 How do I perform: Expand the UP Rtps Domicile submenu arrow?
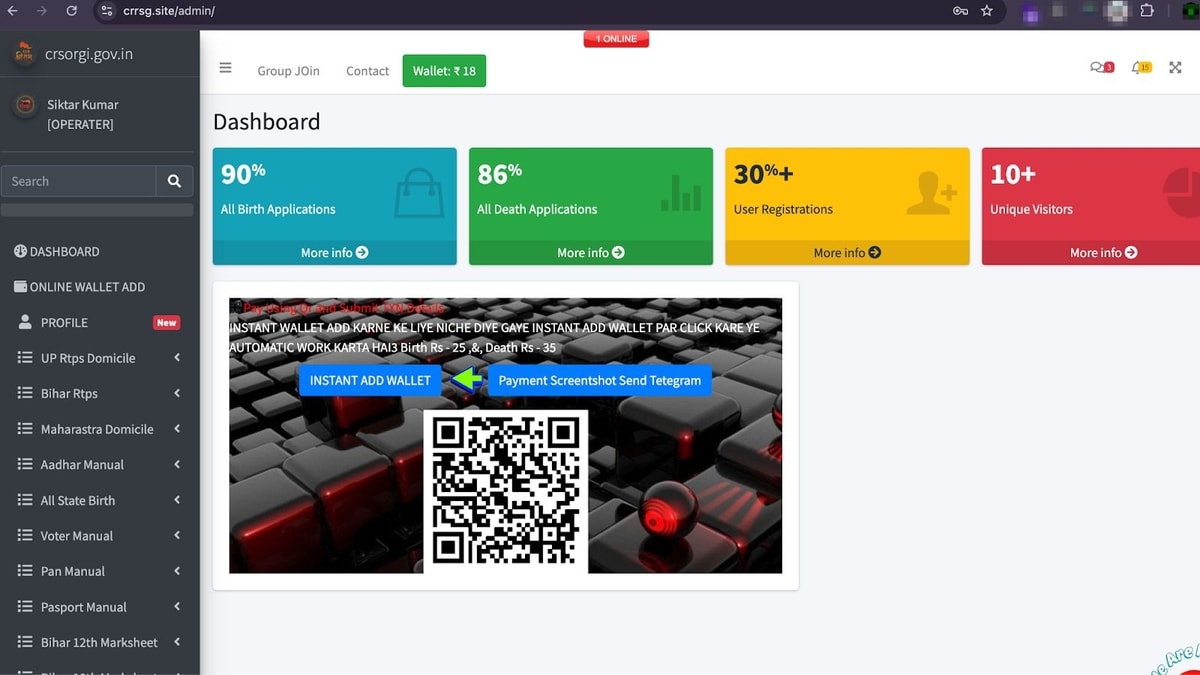[177, 358]
